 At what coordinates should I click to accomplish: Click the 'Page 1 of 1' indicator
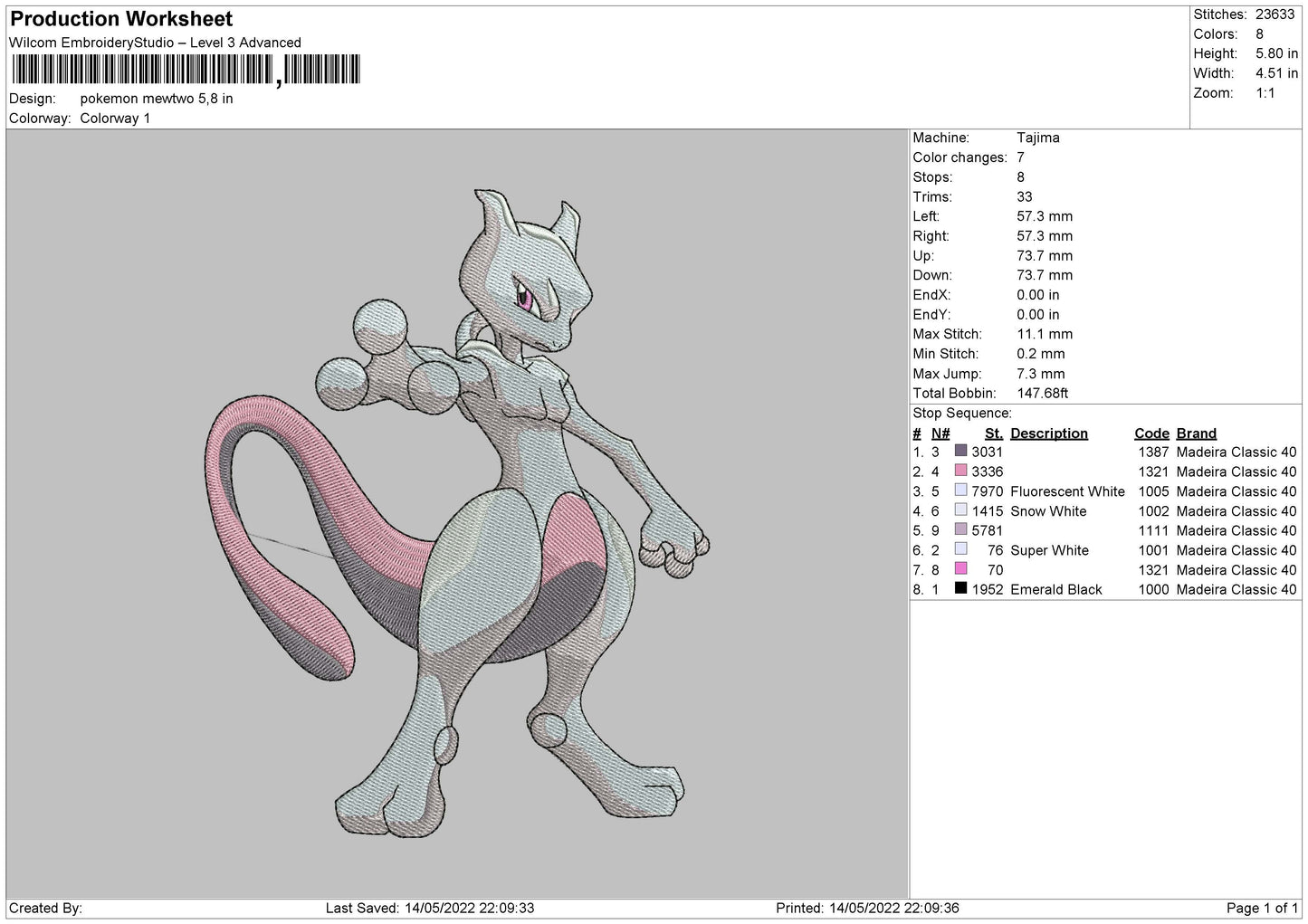(x=1262, y=908)
